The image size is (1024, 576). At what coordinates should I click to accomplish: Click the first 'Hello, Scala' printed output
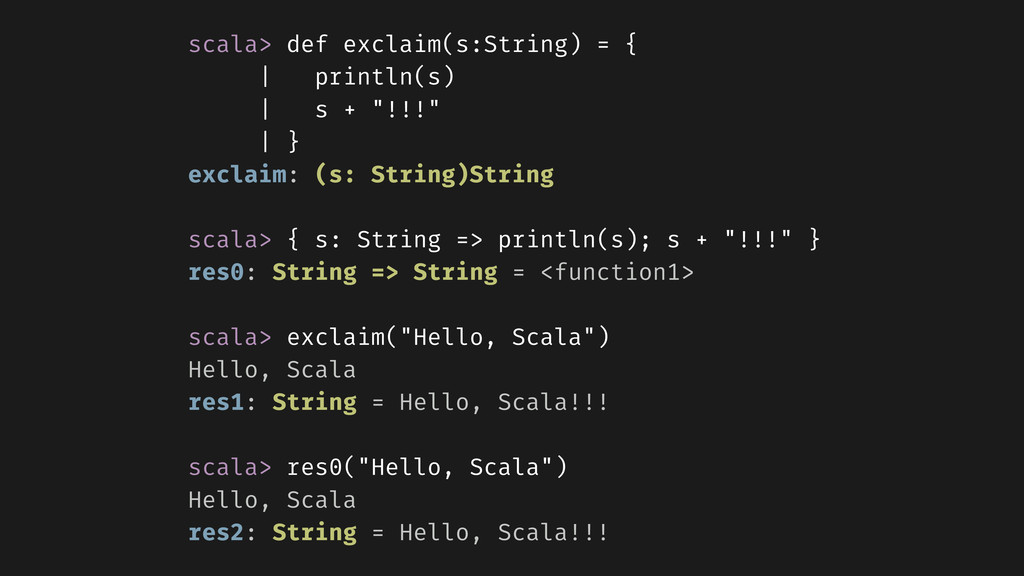click(x=272, y=370)
